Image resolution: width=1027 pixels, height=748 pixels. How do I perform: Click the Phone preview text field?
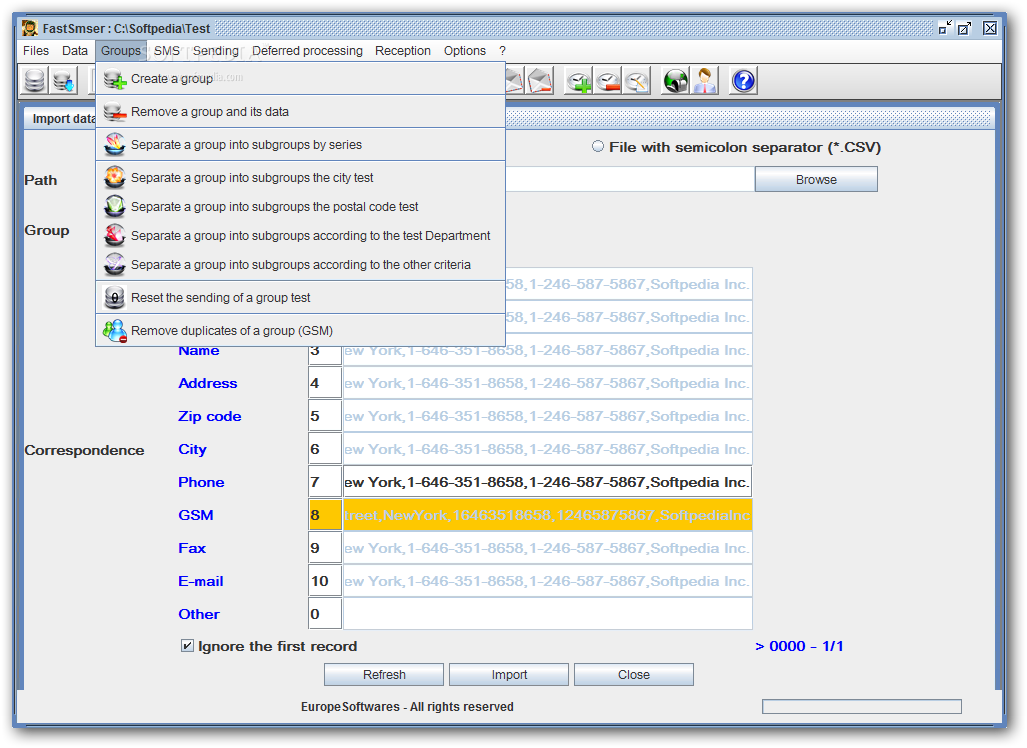point(548,482)
